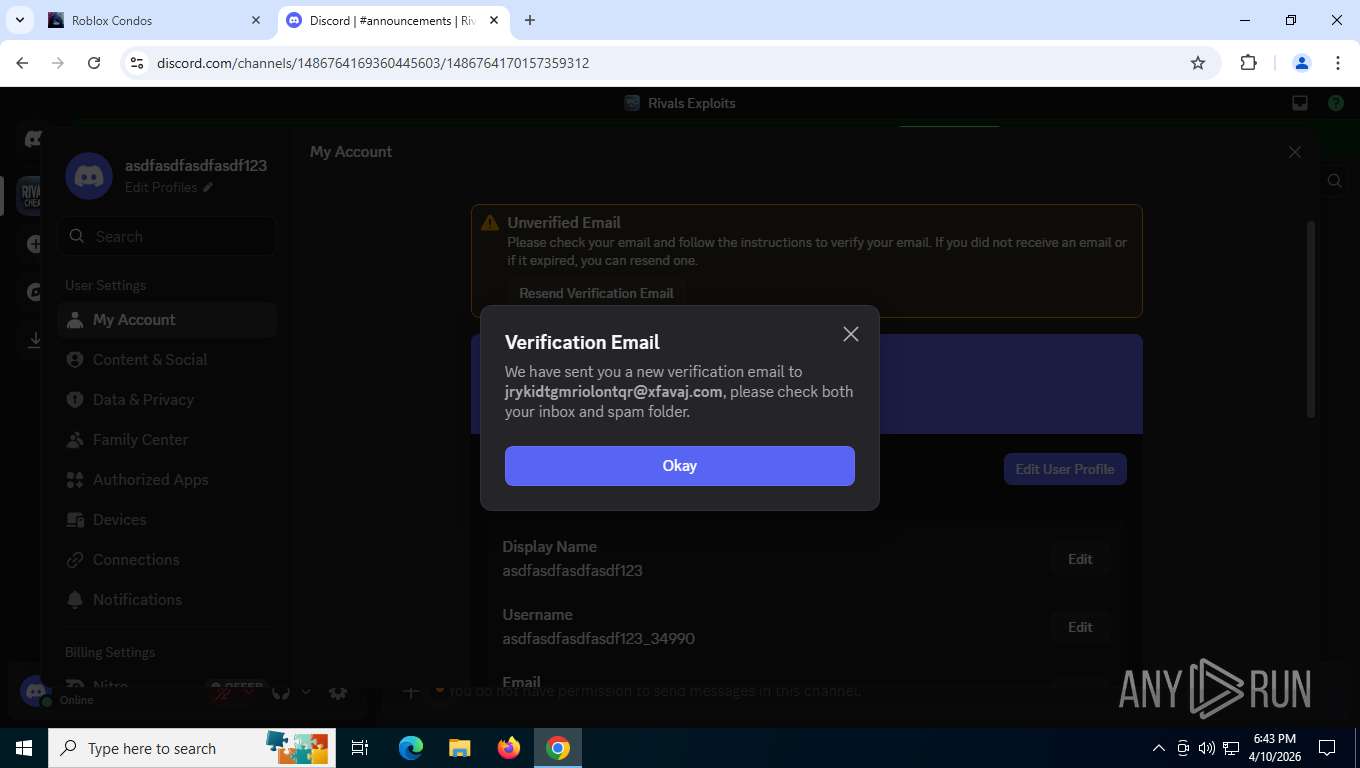The image size is (1360, 768).
Task: Edit the Username entry
Action: [x=1080, y=627]
